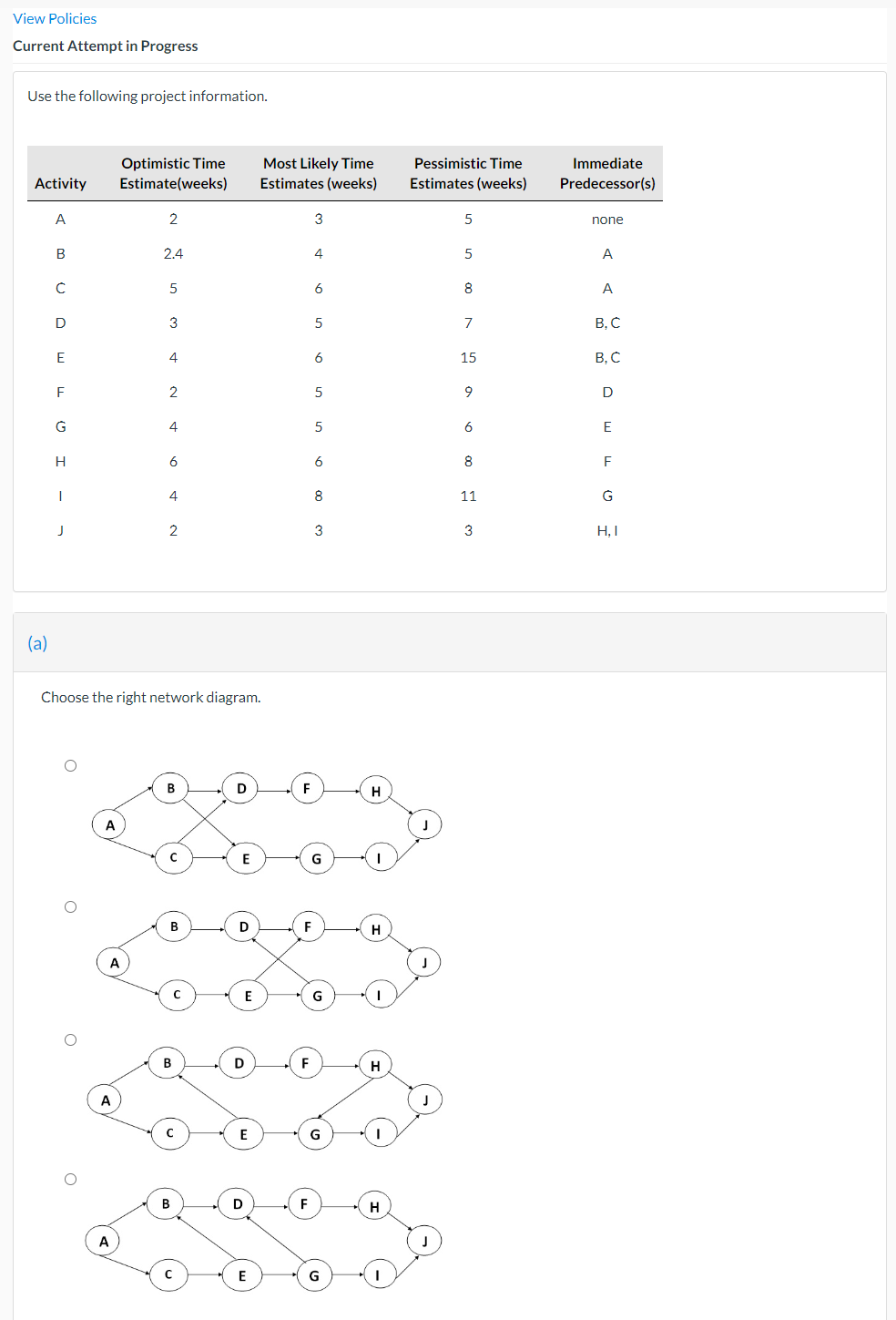Click node J in the first diagram

[424, 823]
